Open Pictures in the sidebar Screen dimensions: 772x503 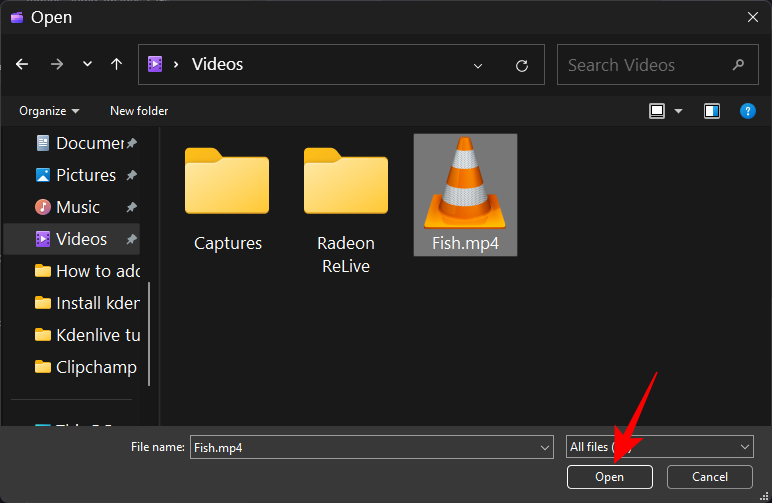tap(85, 175)
